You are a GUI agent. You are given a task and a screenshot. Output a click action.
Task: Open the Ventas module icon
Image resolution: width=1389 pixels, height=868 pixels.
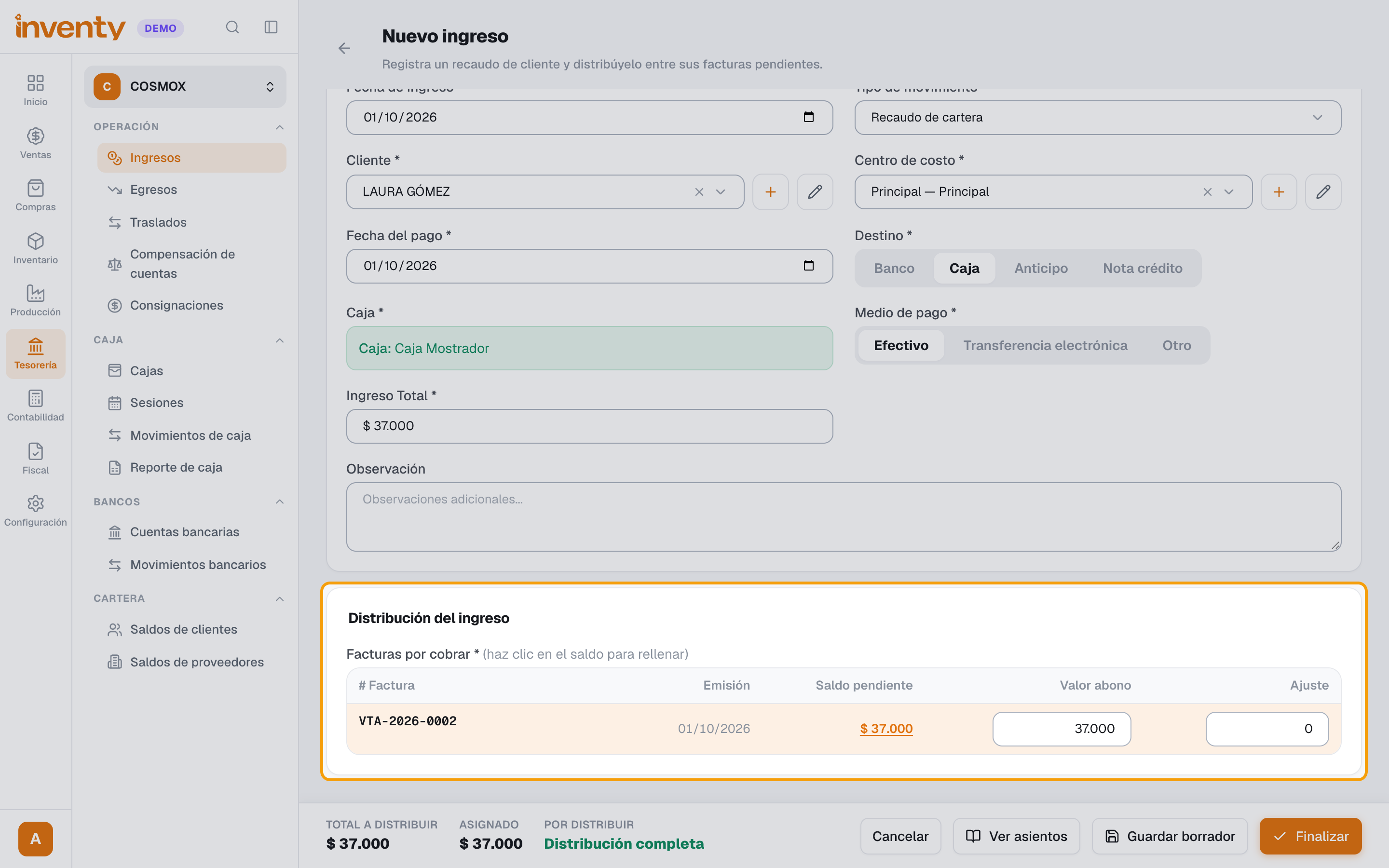36,143
